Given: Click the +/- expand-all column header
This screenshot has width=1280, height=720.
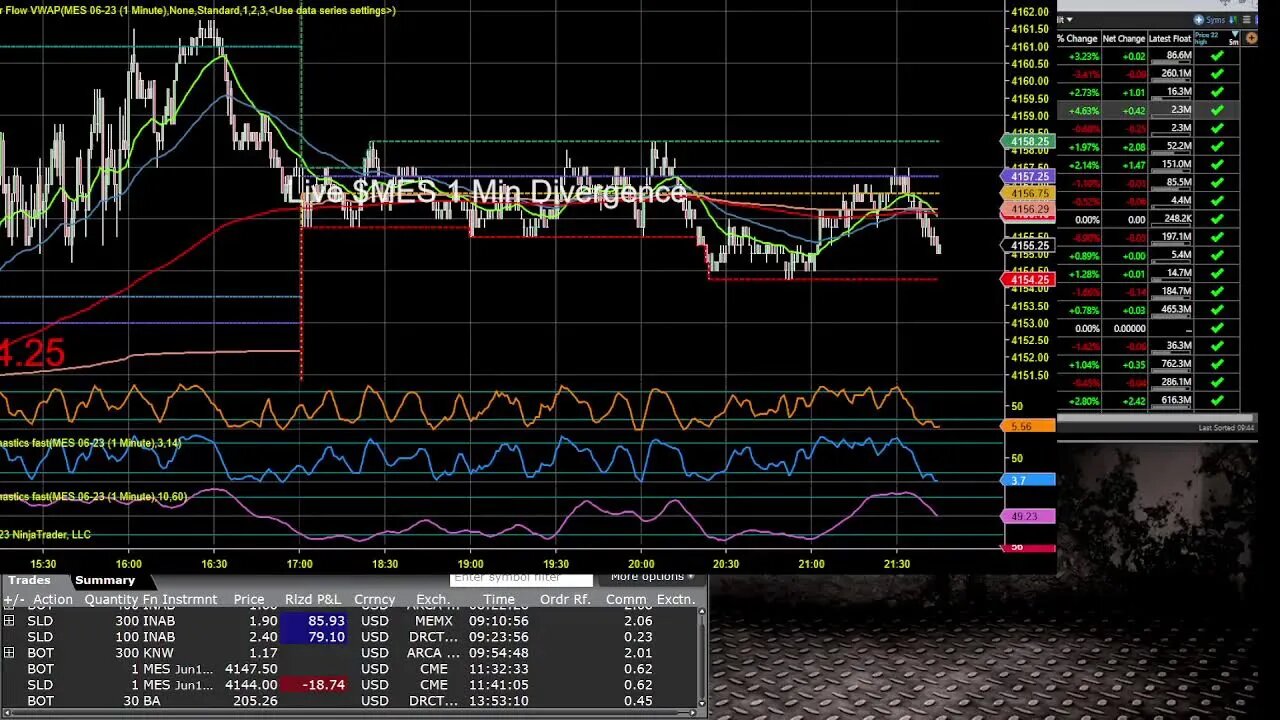Looking at the screenshot, I should click(x=14, y=600).
